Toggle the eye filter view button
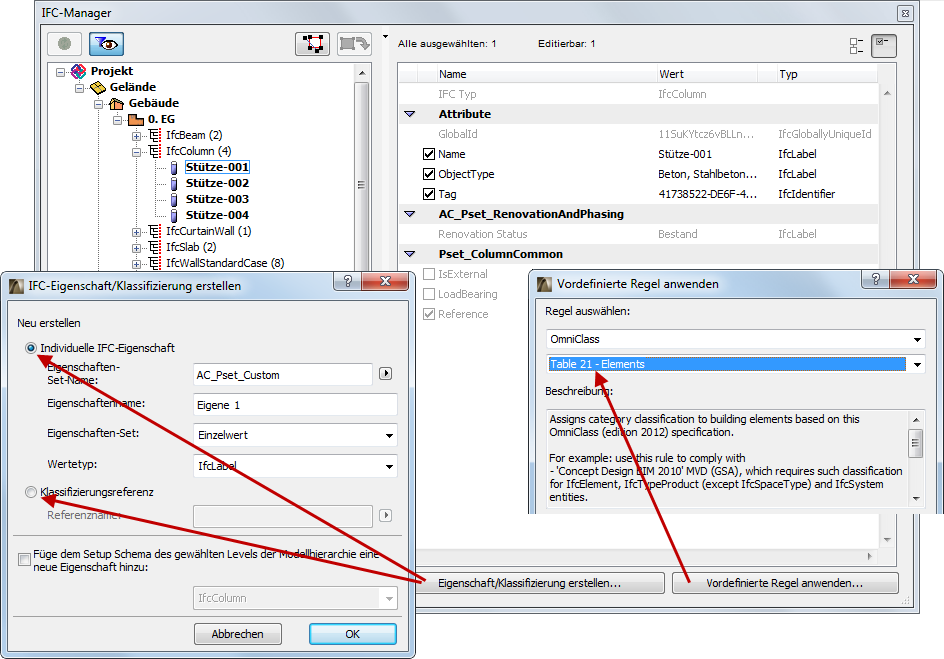944x659 pixels. click(x=107, y=44)
